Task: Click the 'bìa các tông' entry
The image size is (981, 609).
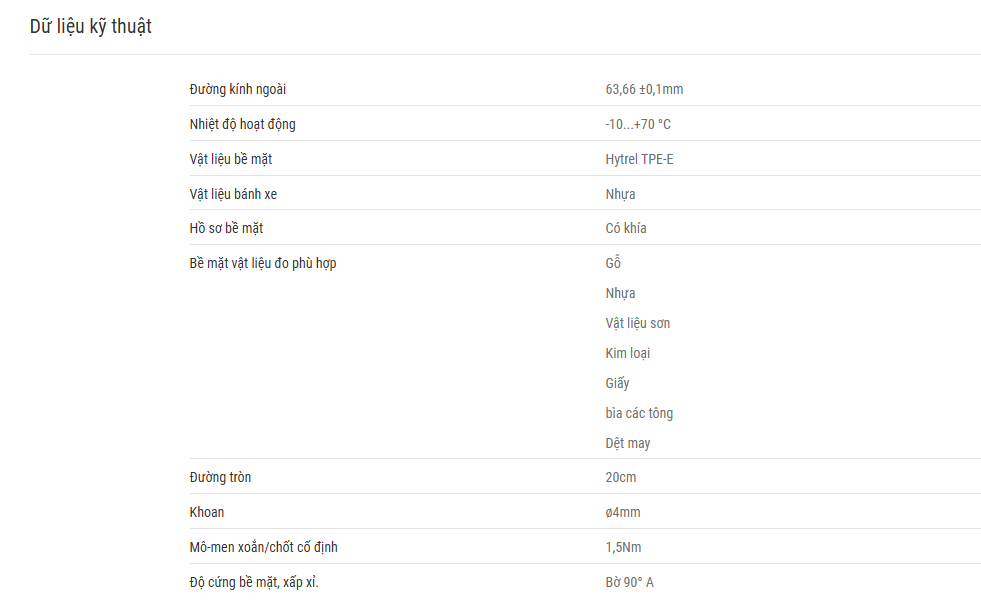Action: tap(639, 413)
